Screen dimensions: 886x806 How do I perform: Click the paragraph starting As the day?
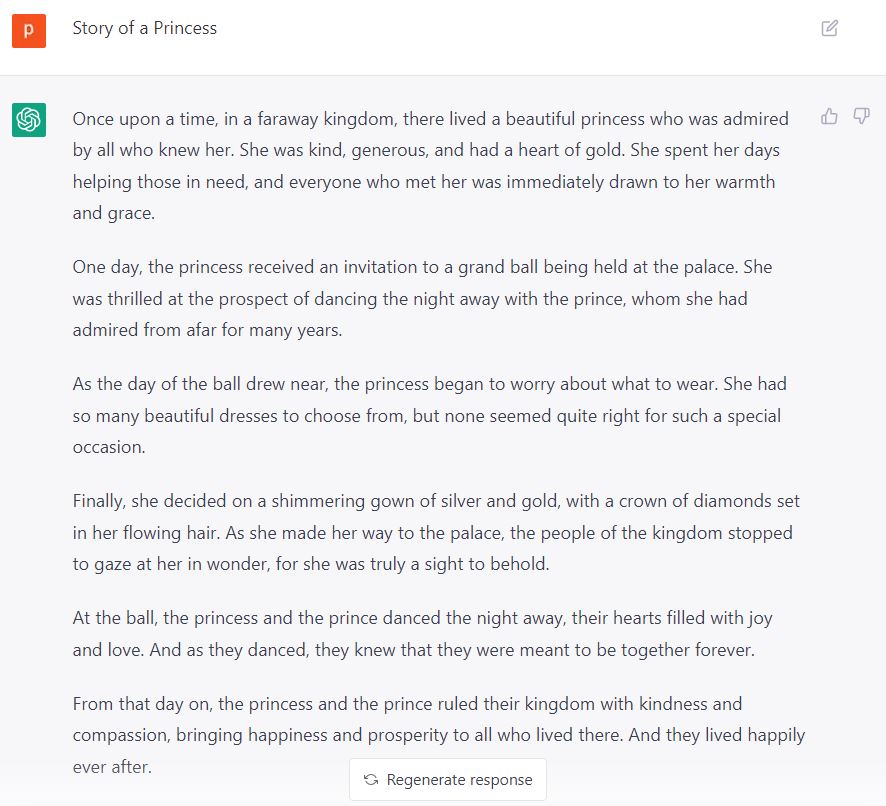[x=420, y=415]
